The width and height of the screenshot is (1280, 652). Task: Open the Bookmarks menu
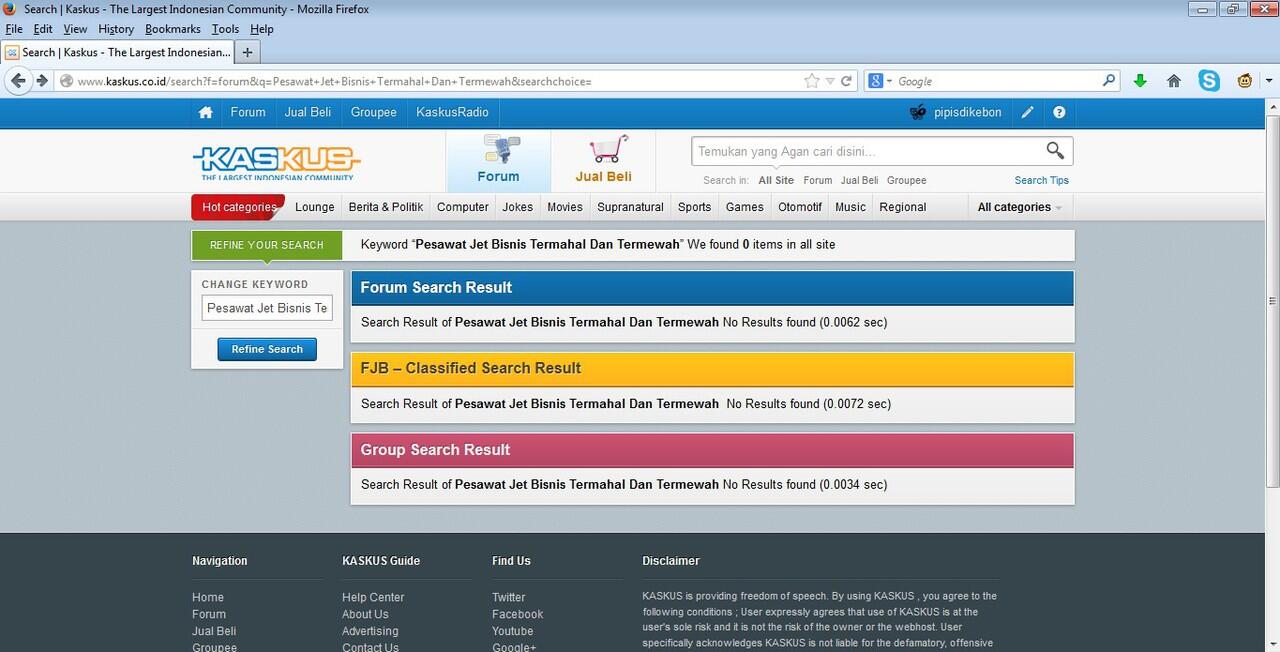tap(173, 29)
